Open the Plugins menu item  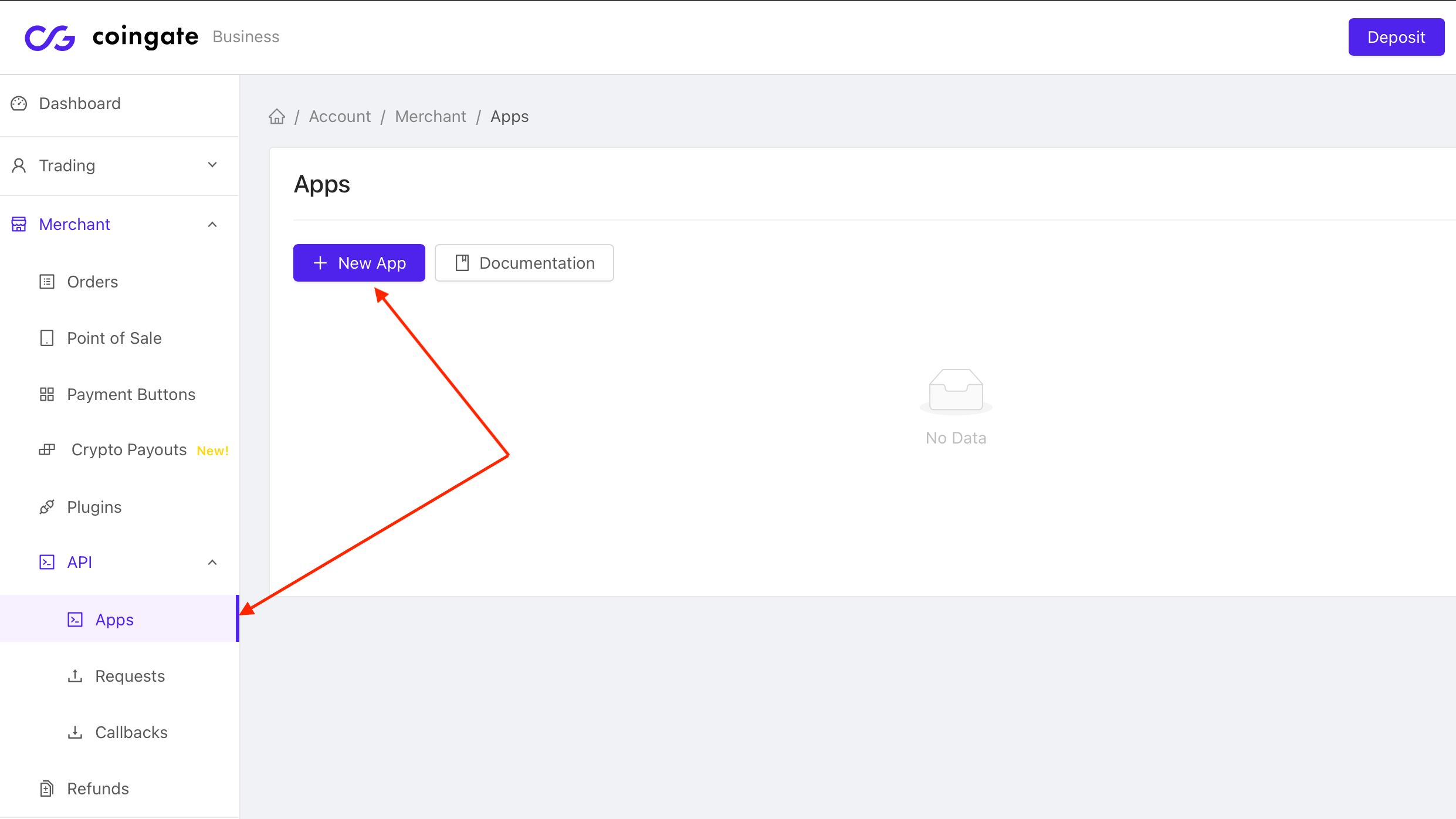pyautogui.click(x=120, y=507)
